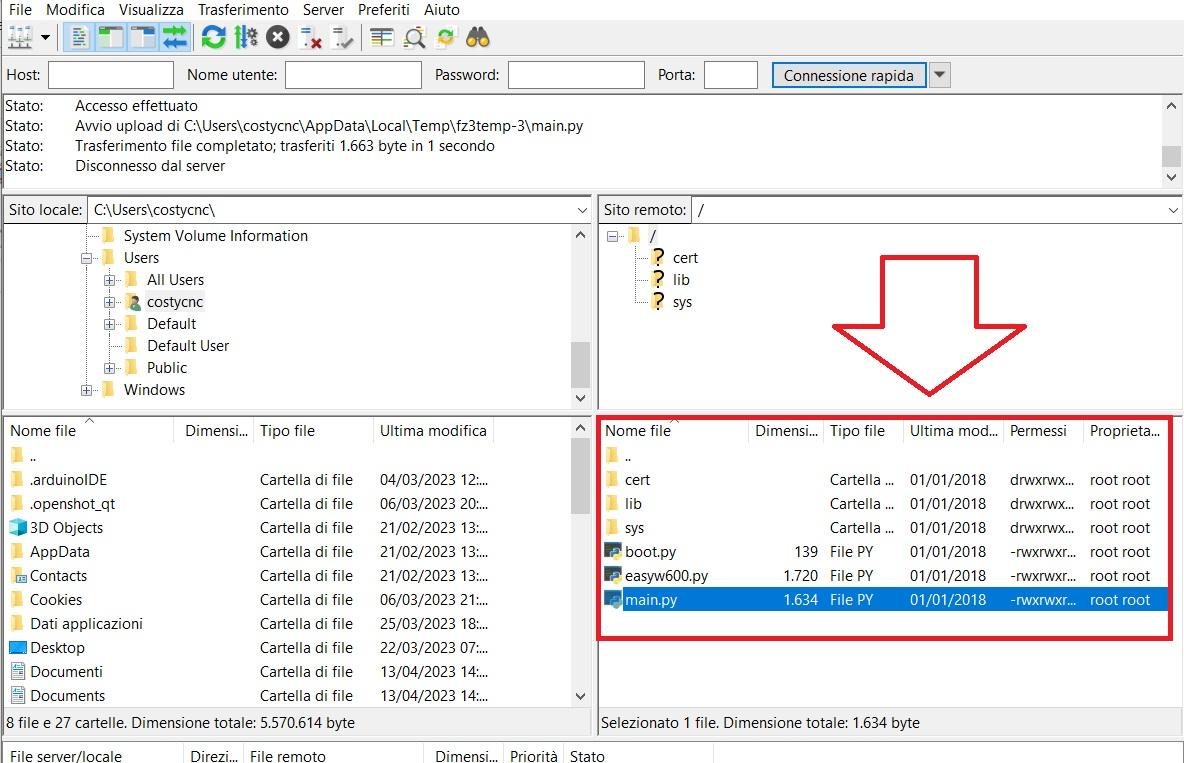Open the Preferiti menu
This screenshot has width=1184, height=763.
(x=384, y=10)
